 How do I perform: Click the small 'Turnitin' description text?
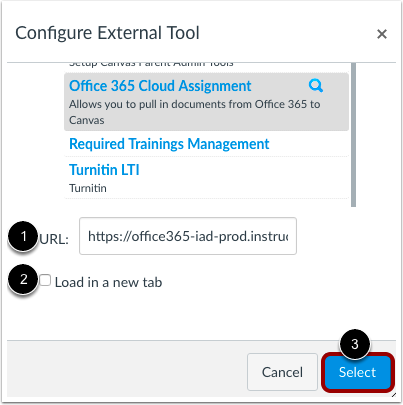[x=88, y=188]
